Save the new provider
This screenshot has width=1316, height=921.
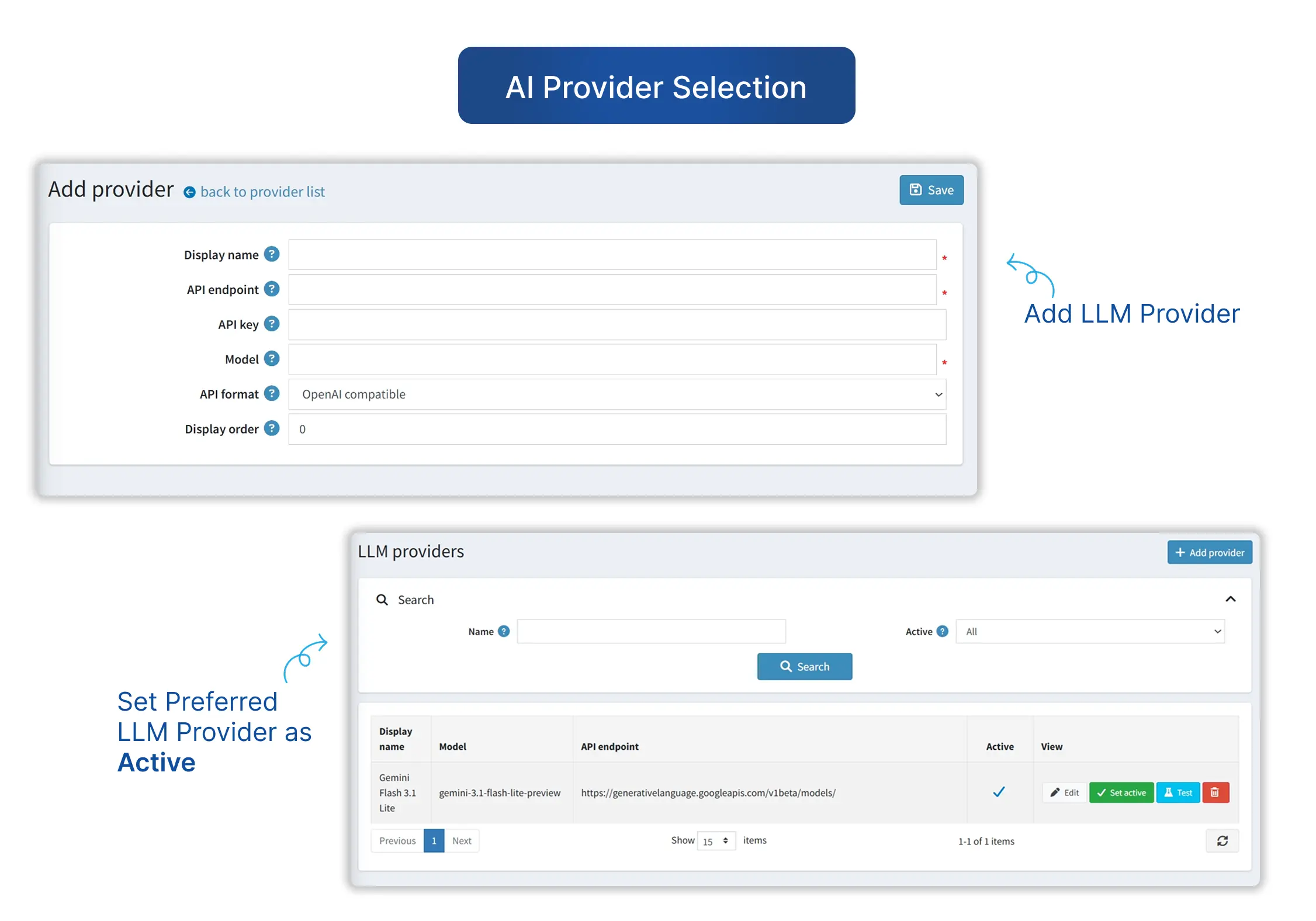coord(931,190)
